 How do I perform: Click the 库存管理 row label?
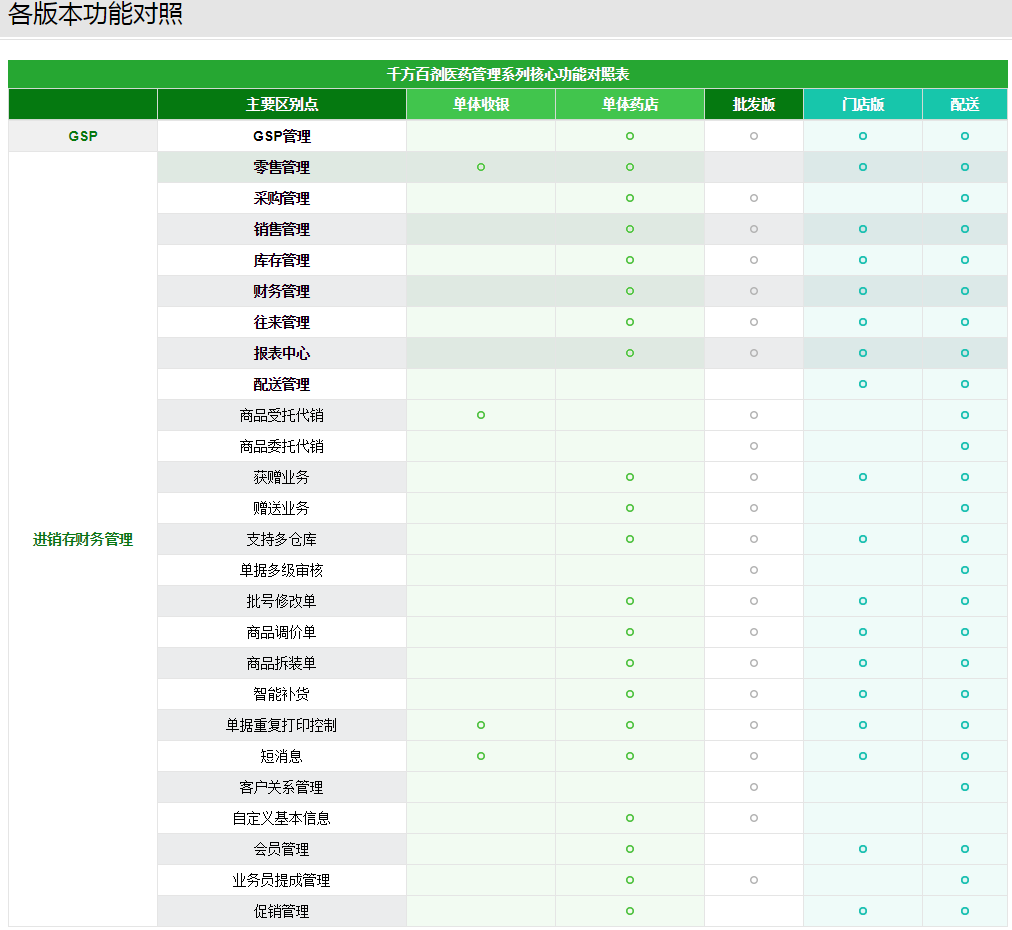[281, 260]
